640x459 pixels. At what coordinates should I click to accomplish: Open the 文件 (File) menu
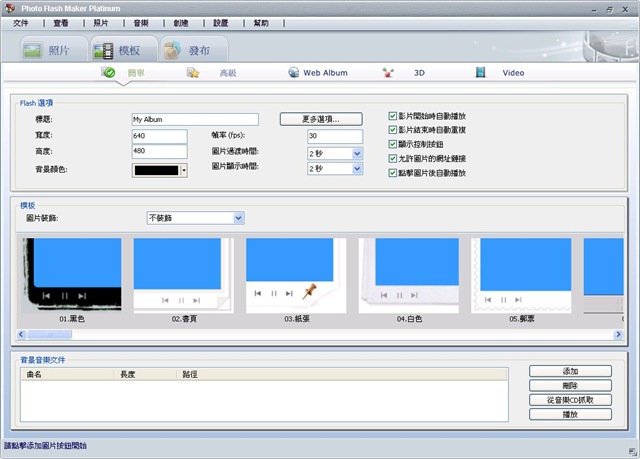(x=21, y=23)
